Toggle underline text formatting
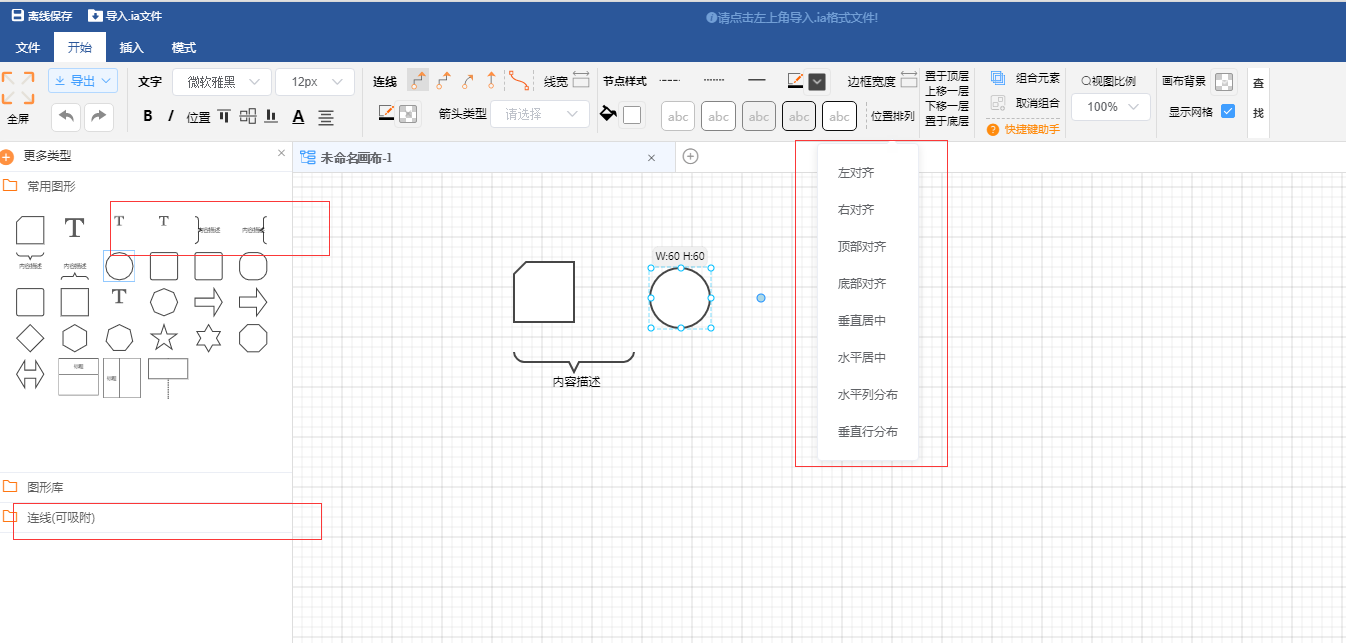Image resolution: width=1346 pixels, height=643 pixels. coord(298,116)
